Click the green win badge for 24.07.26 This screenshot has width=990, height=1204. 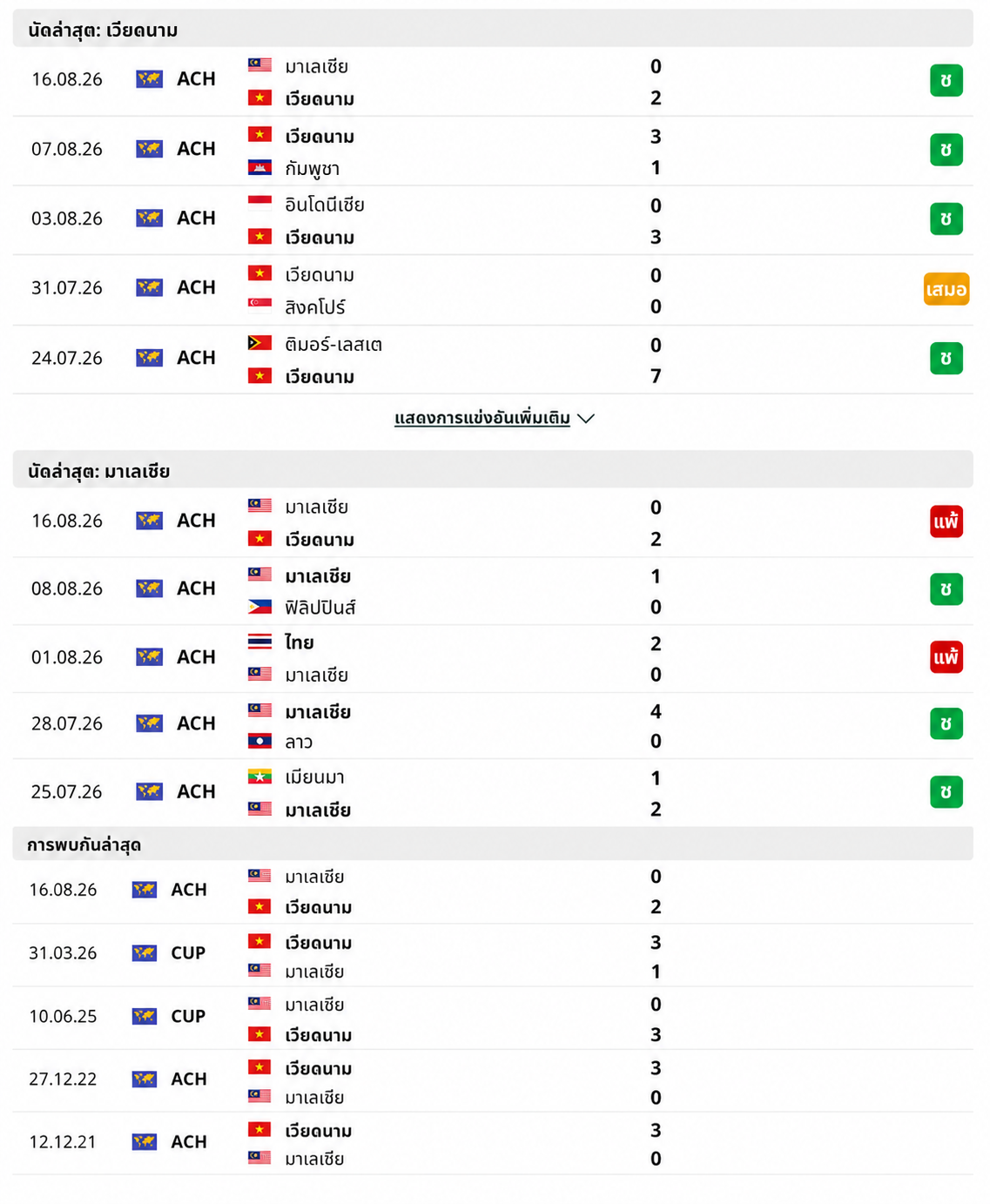click(x=946, y=358)
